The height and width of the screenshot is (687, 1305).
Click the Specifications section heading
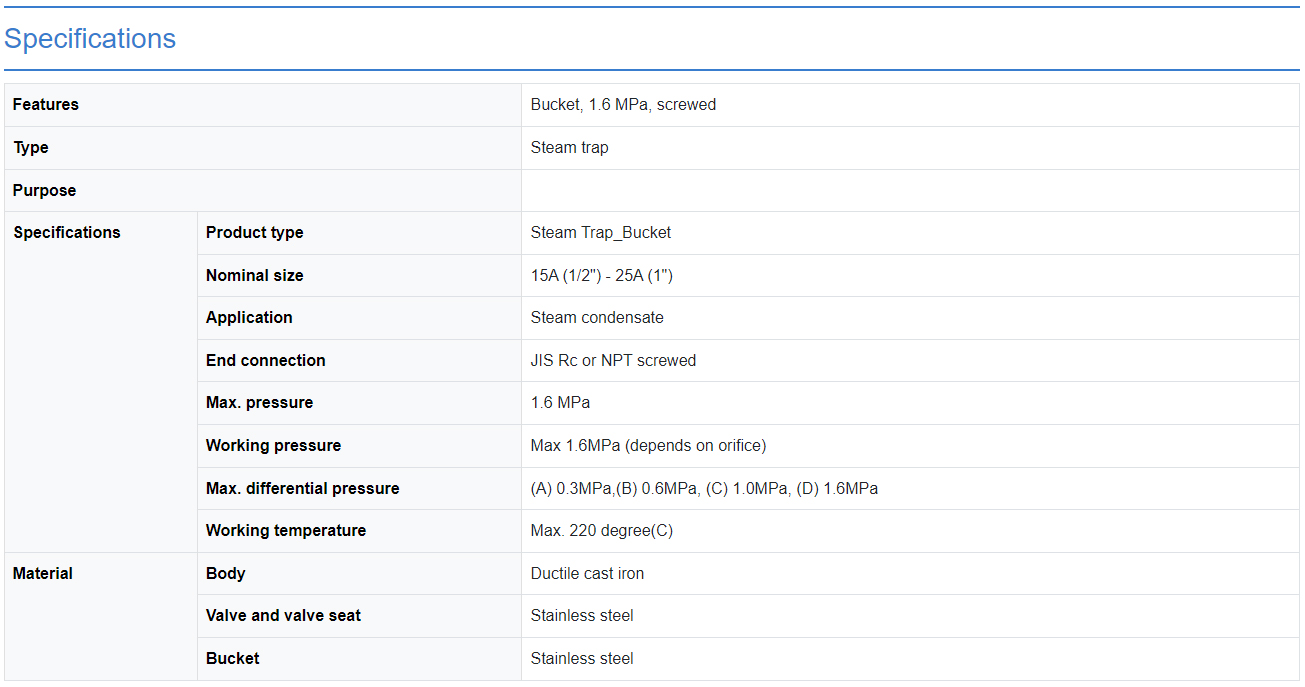[90, 39]
